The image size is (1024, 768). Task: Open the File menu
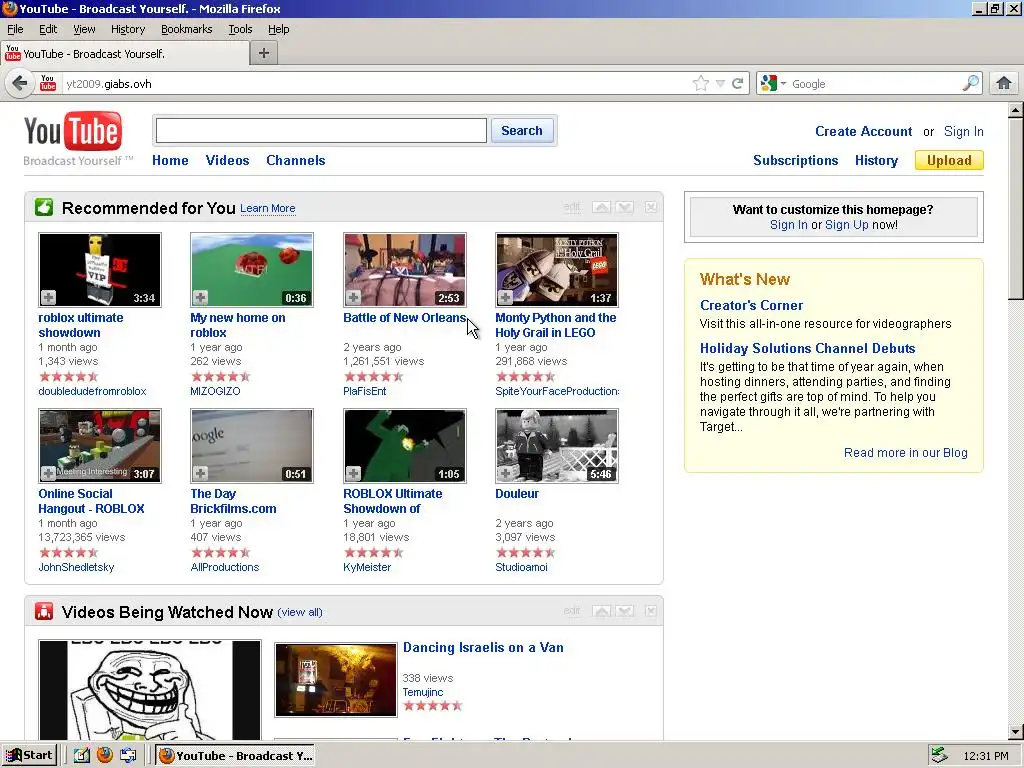coord(15,29)
